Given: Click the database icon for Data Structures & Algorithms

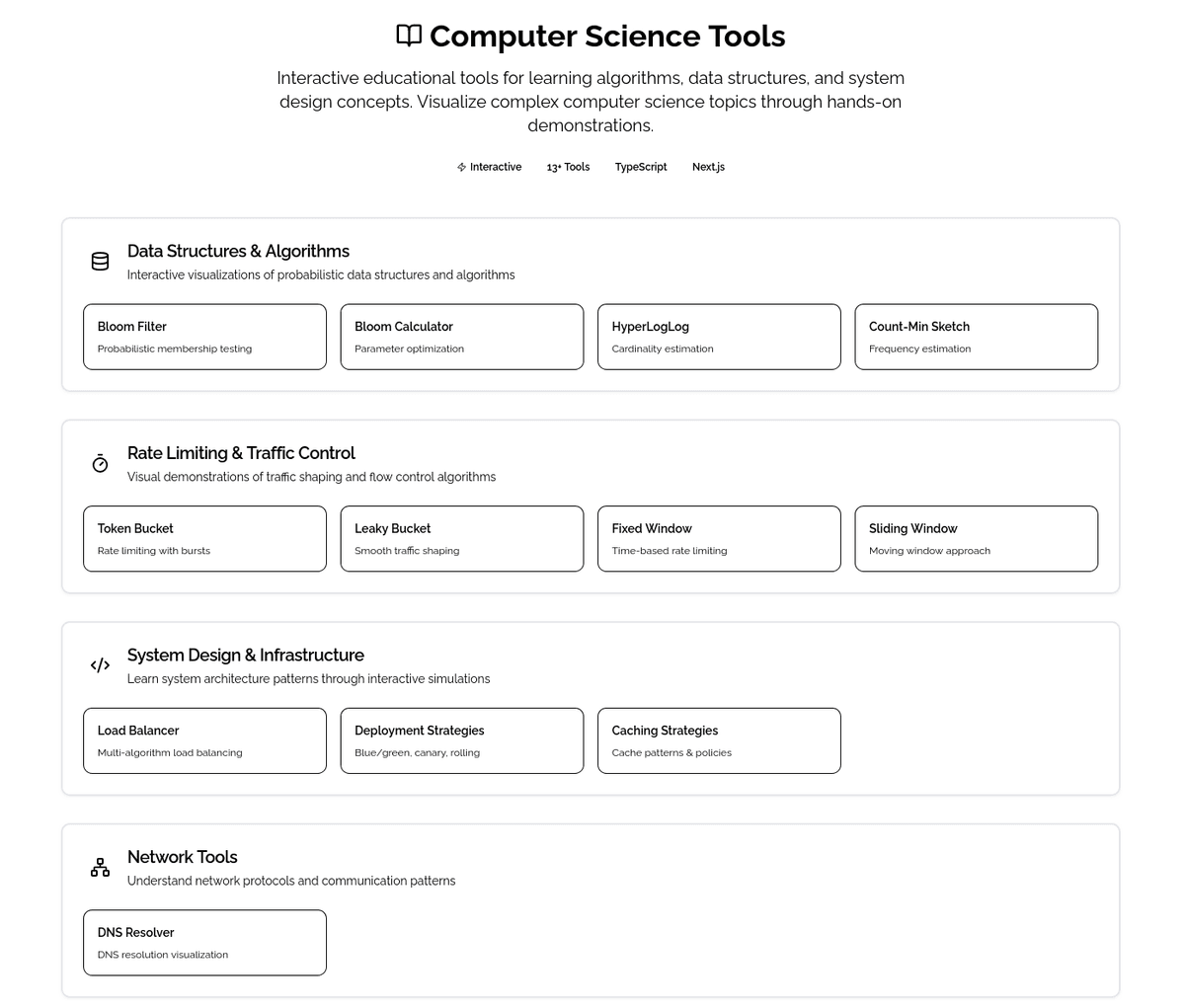Looking at the screenshot, I should click(100, 261).
